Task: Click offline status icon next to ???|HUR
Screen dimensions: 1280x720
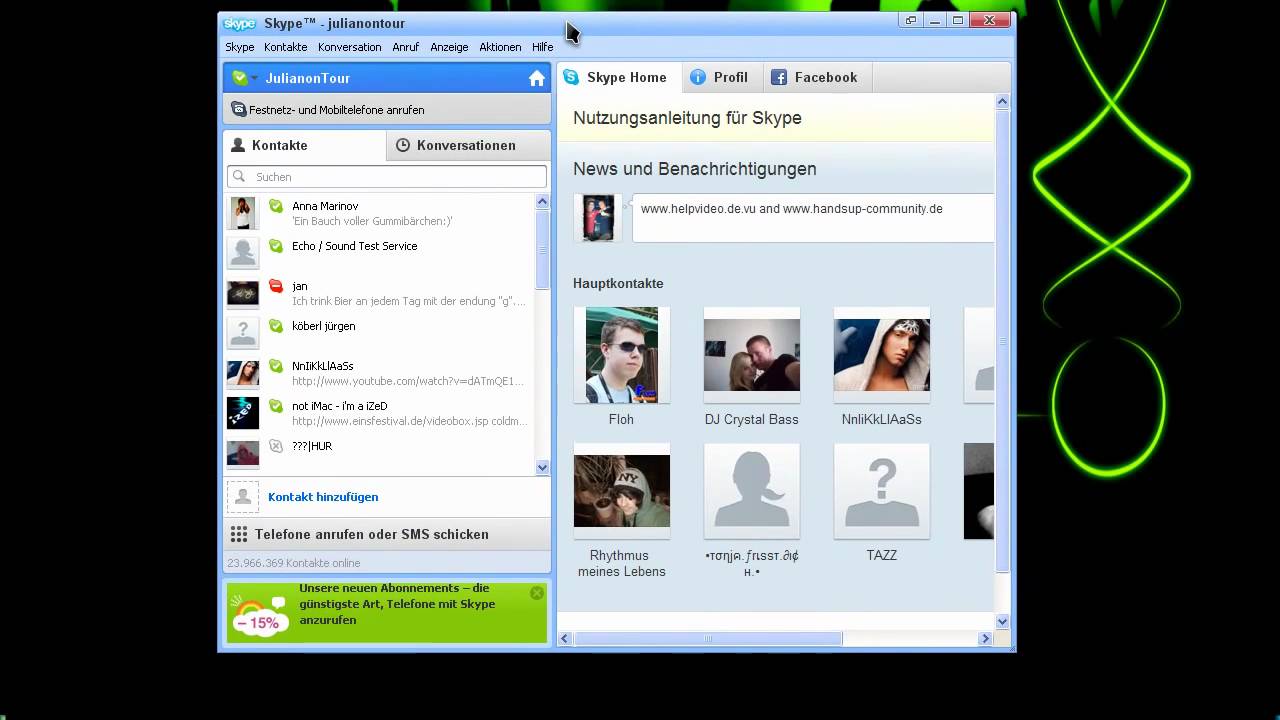Action: tap(276, 446)
